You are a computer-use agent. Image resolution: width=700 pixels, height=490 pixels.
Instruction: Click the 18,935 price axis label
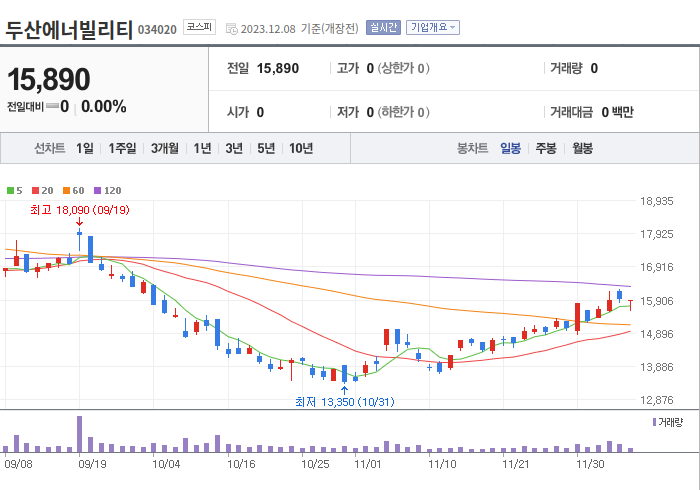pos(657,201)
